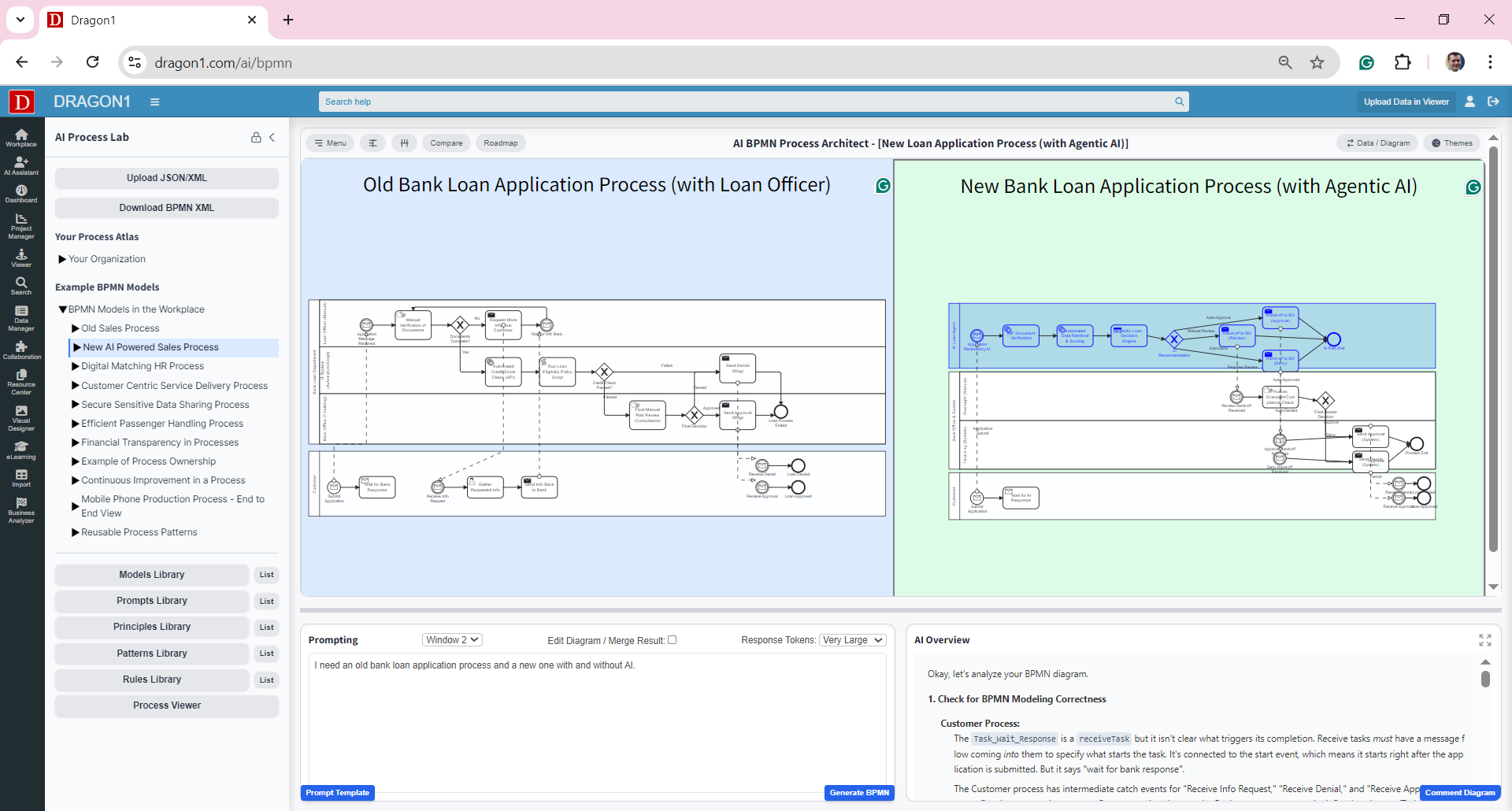Click the browser address bar URL
The image size is (1512, 811).
(224, 63)
